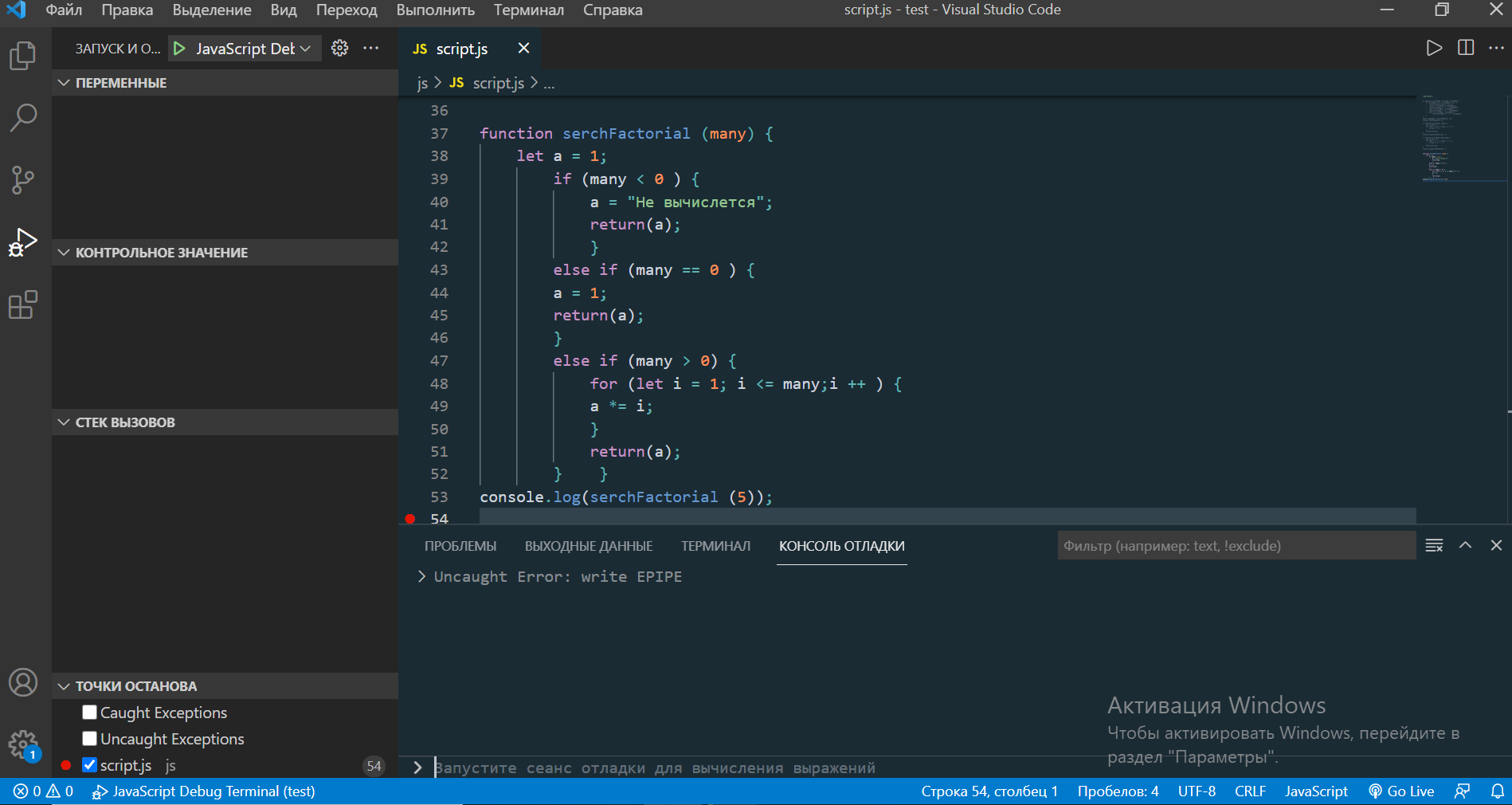Screen dimensions: 1512x805
Task: Click the js folder breadcrumb
Action: coord(422,84)
